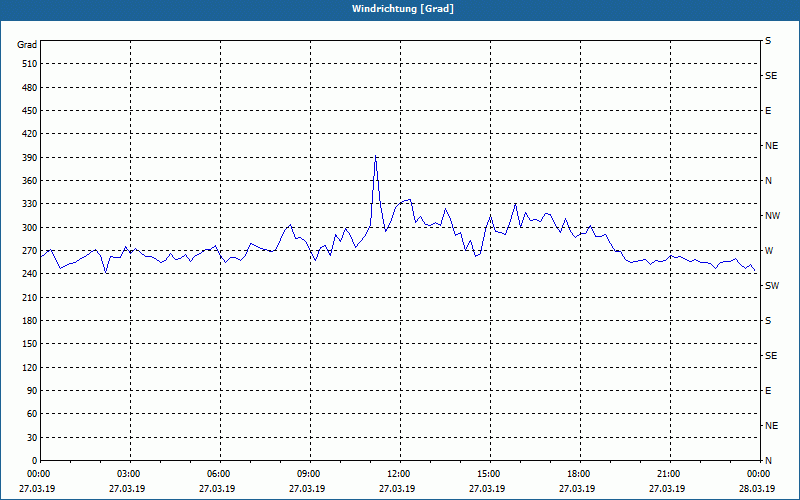Viewport: 800px width, 500px height.
Task: Click the 60 degree axis label
Action: 32,414
